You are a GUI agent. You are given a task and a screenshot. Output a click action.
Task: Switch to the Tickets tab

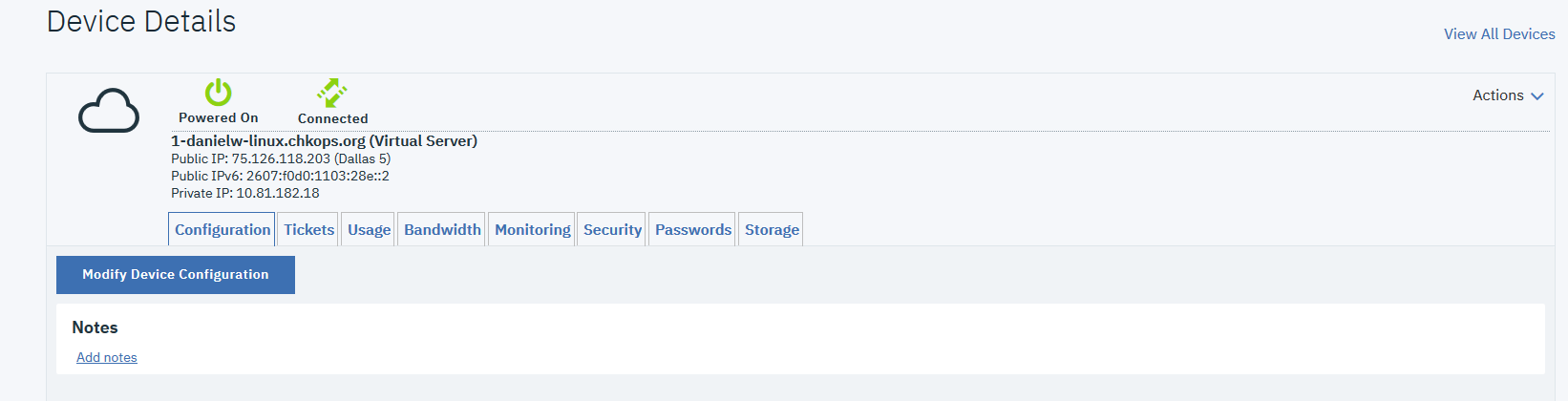click(x=308, y=229)
